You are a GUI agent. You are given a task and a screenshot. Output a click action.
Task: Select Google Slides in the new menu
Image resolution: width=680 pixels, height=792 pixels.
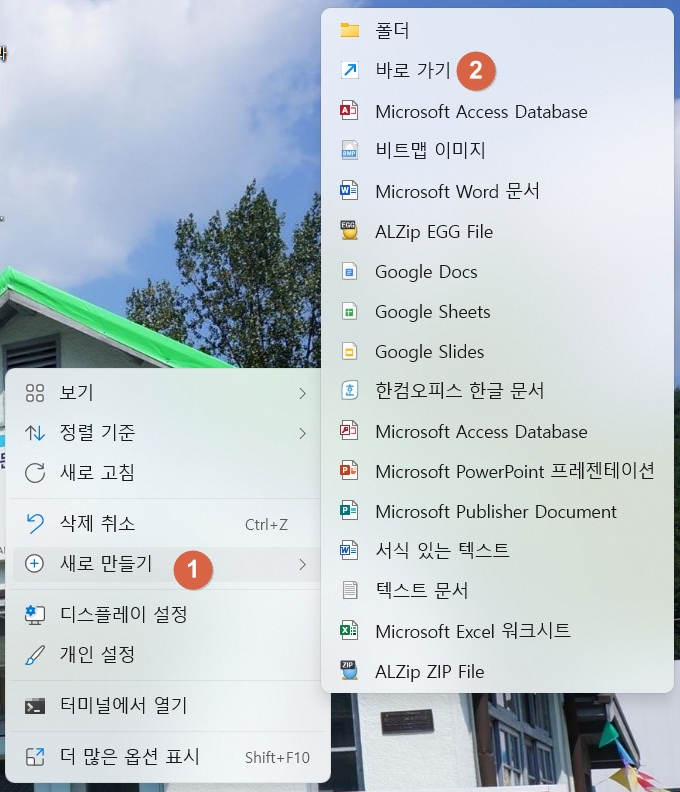point(497,352)
